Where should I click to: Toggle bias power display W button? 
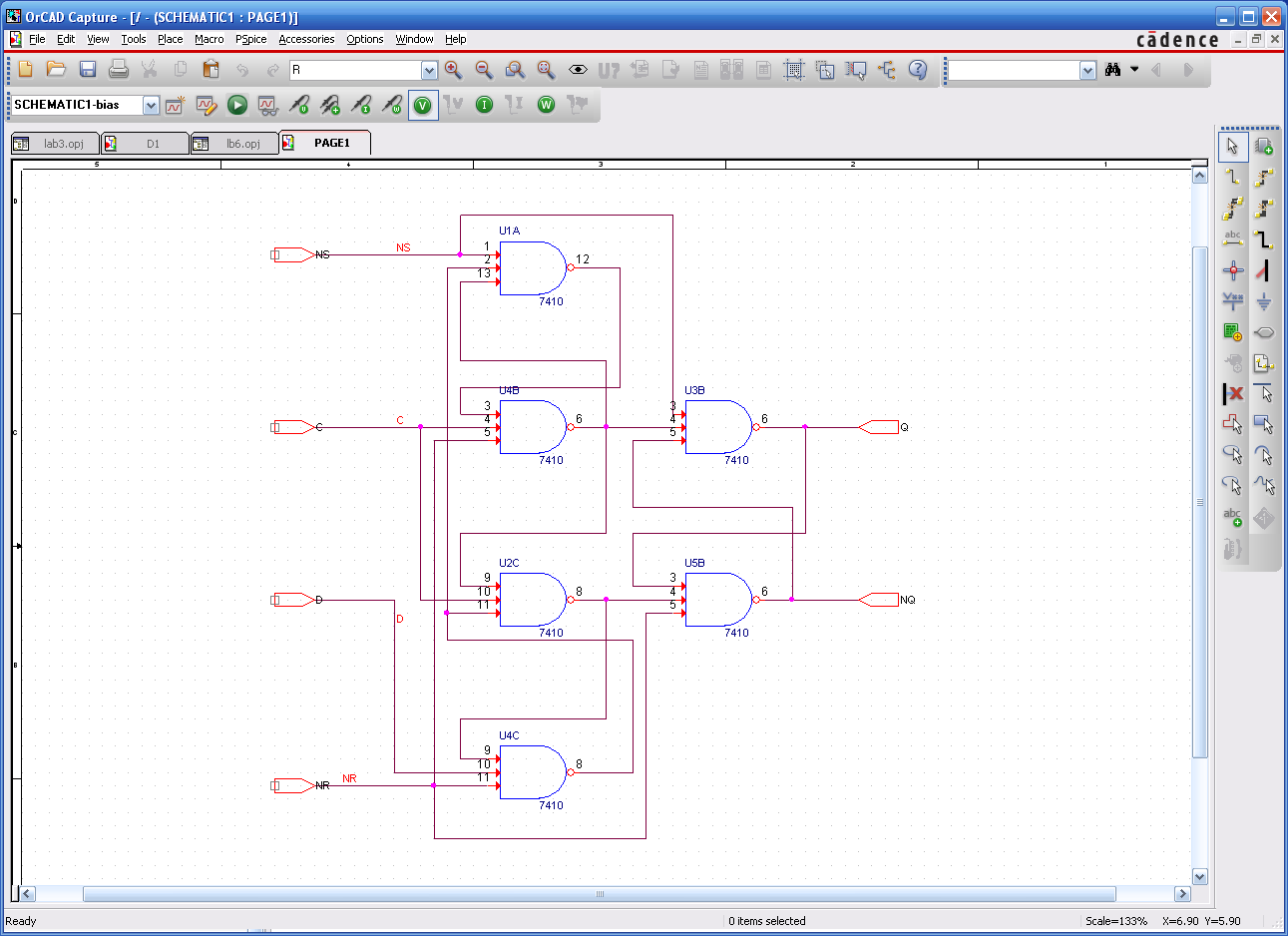(x=546, y=105)
